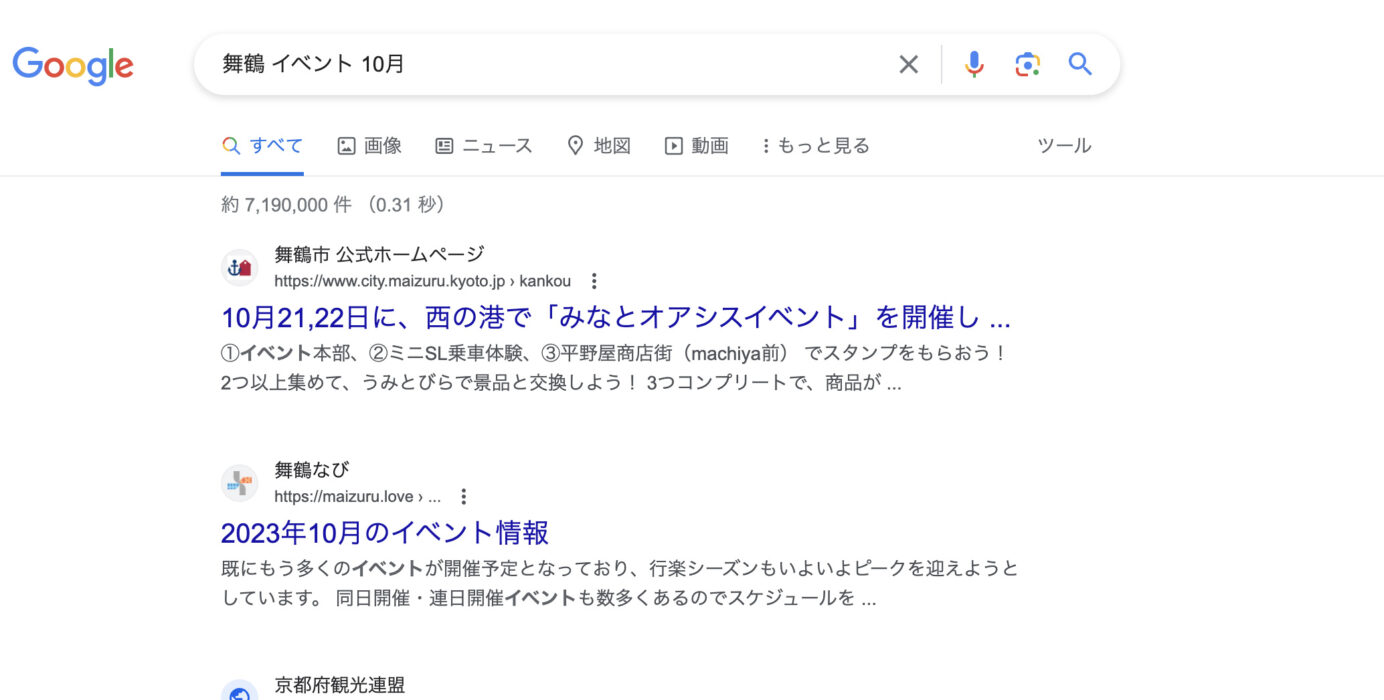Expand the もっと見る menu
The width and height of the screenshot is (1384, 700).
coord(815,146)
